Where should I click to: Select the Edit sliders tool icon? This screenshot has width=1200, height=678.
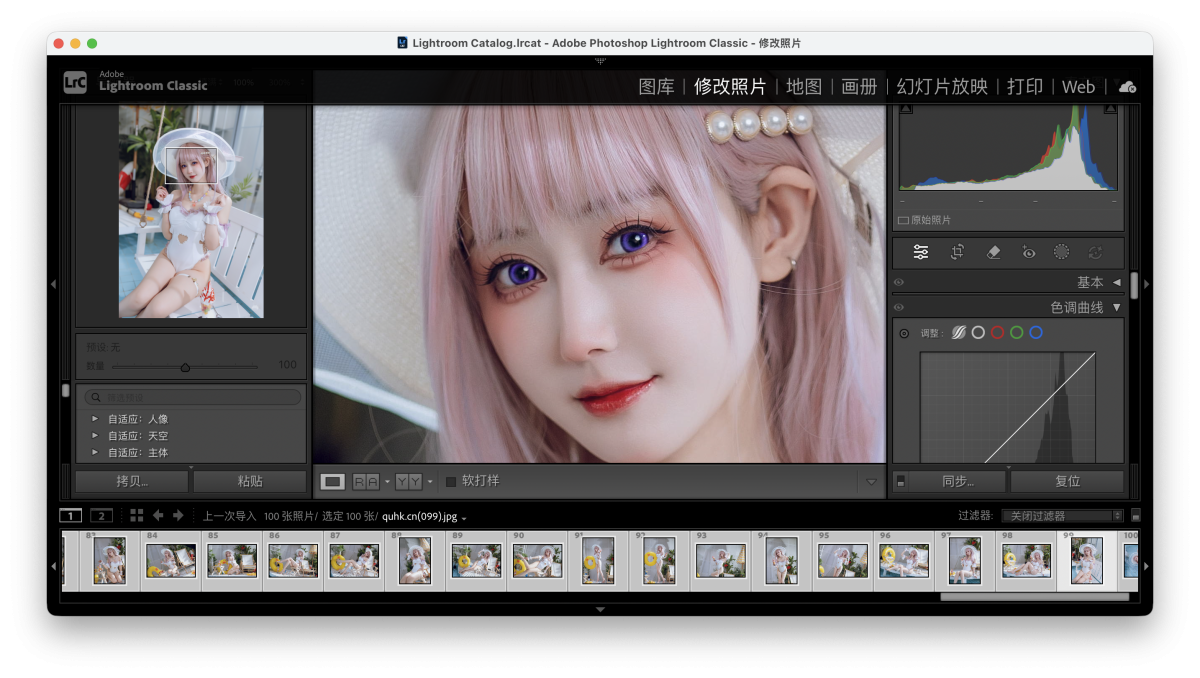pyautogui.click(x=921, y=253)
